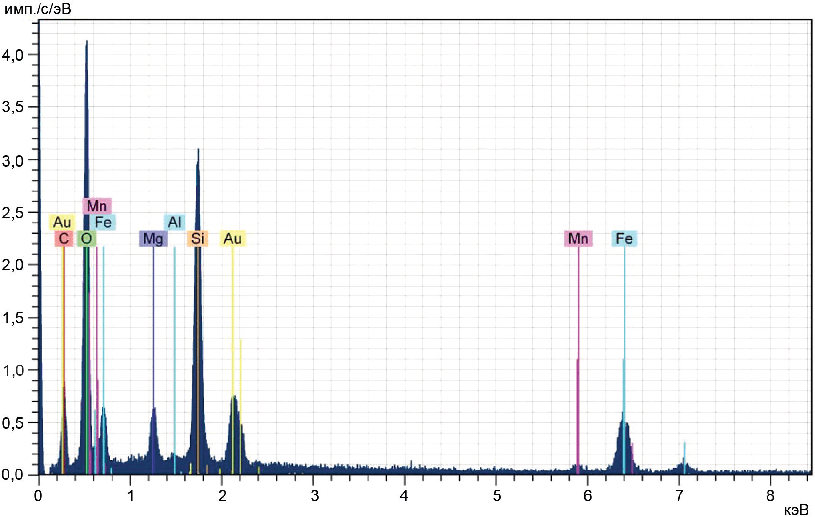The image size is (815, 517).
Task: Click the yellow Au label above C
Action: point(62,222)
